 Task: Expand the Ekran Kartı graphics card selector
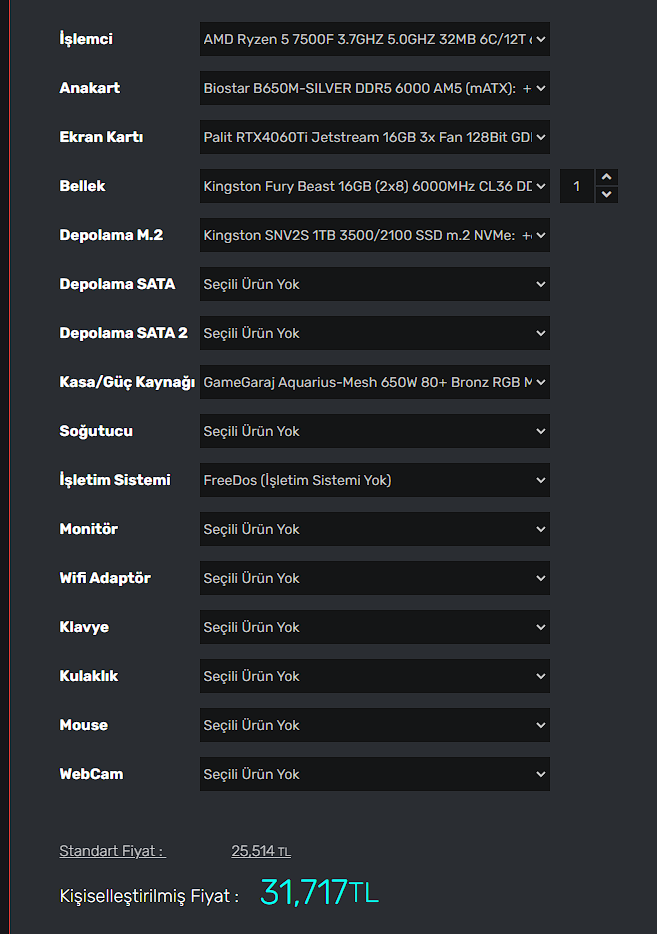[x=374, y=137]
